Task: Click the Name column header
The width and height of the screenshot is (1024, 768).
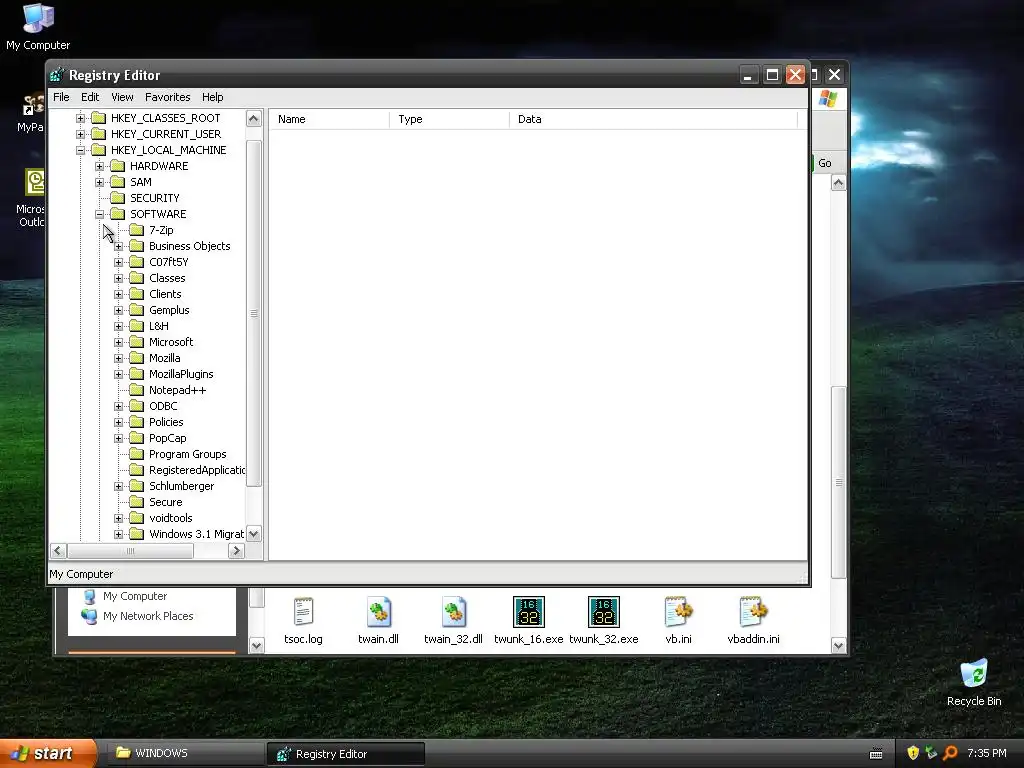Action: point(330,119)
